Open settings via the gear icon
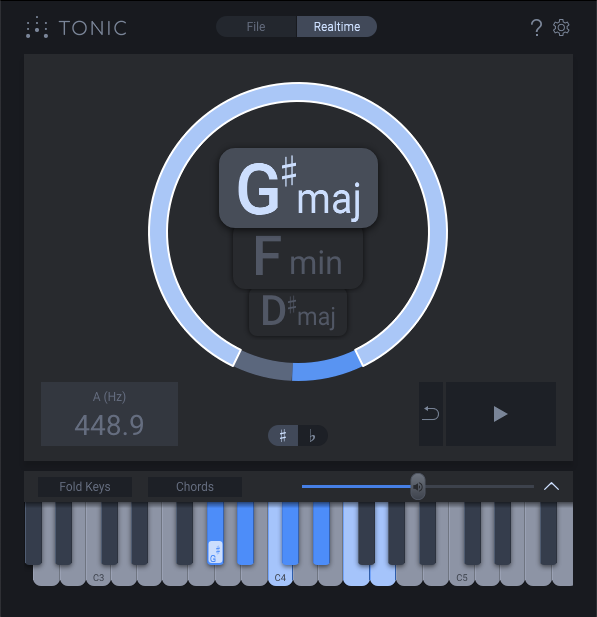 point(561,28)
